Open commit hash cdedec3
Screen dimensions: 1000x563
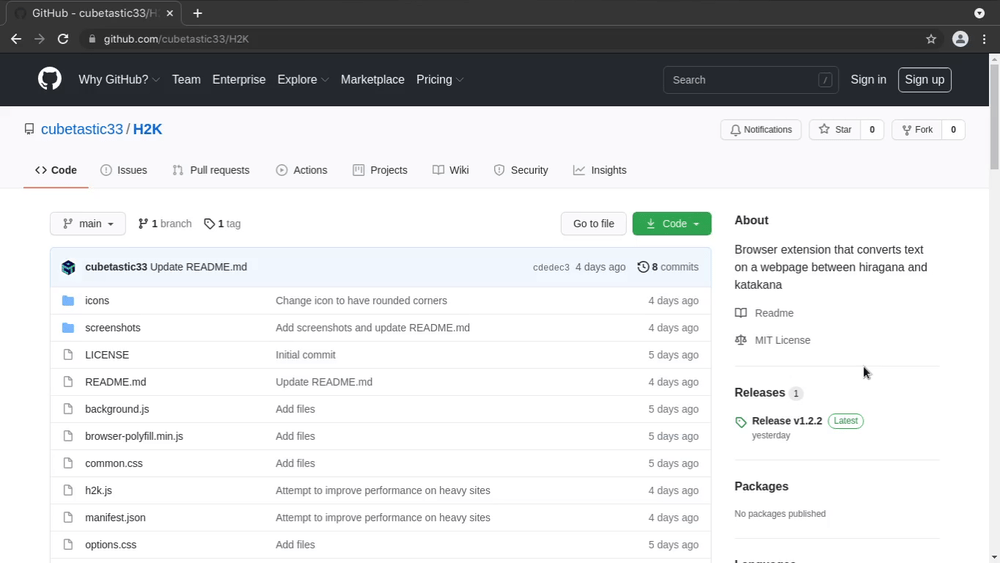[x=551, y=268]
